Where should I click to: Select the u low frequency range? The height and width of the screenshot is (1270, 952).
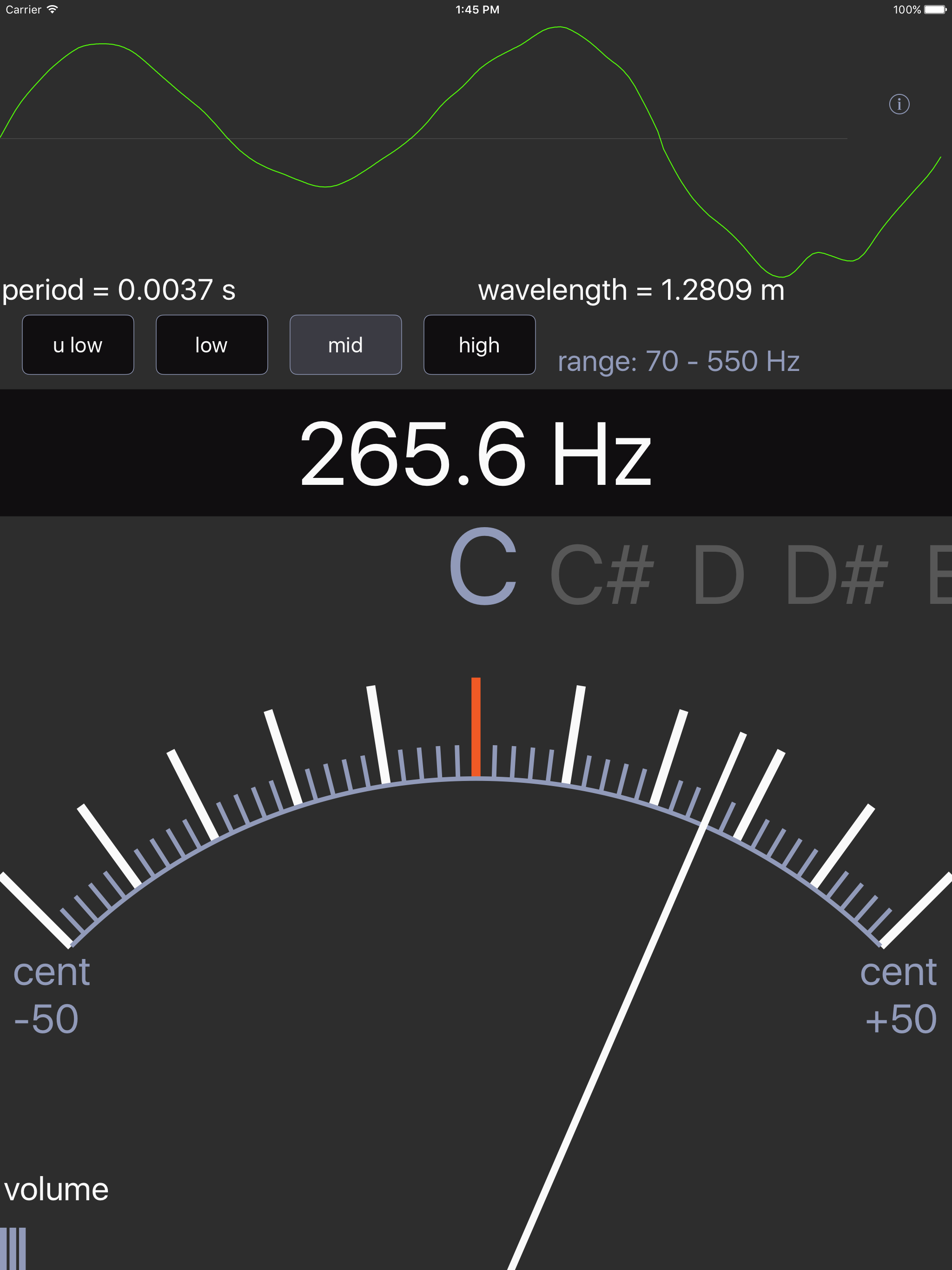coord(78,344)
